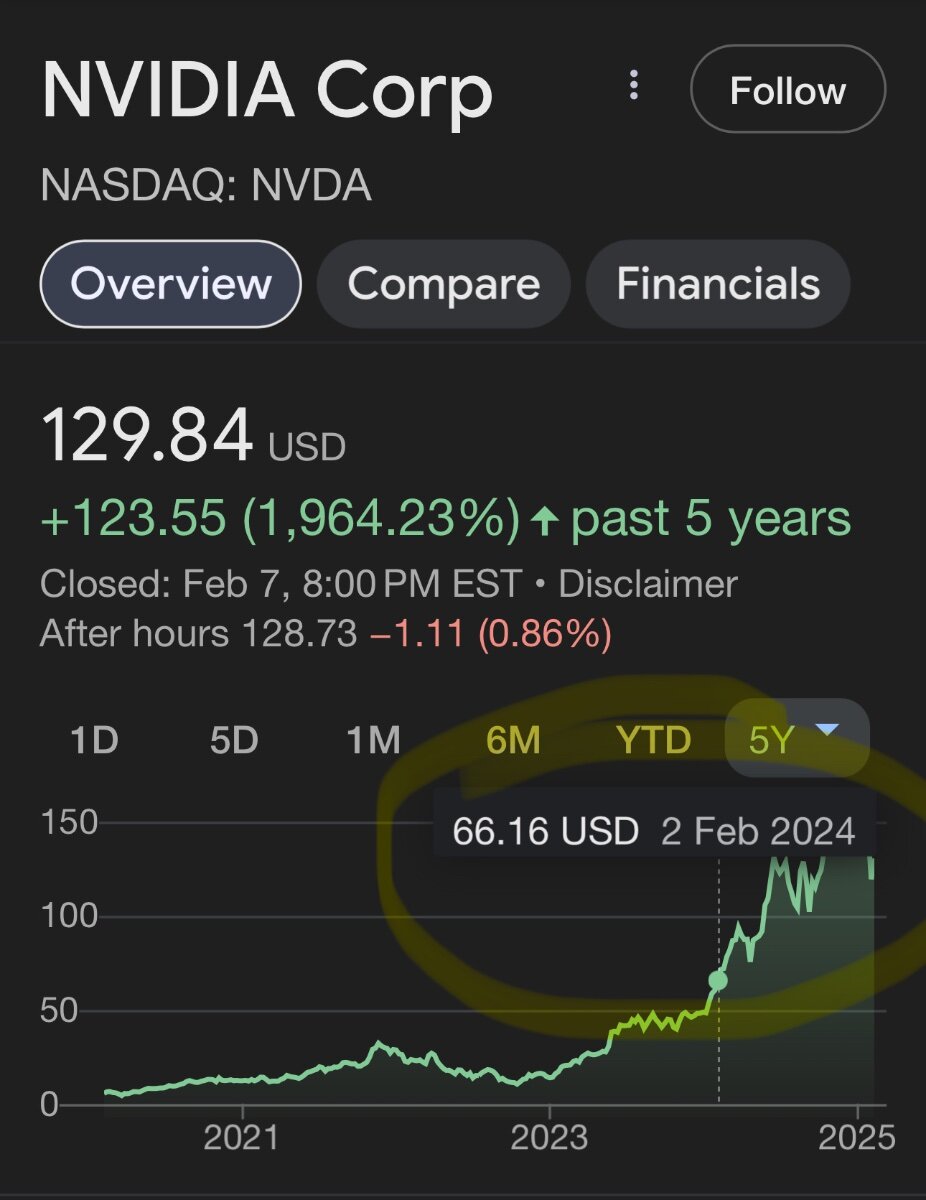Switch to the Overview tab
The width and height of the screenshot is (926, 1200).
[x=171, y=284]
